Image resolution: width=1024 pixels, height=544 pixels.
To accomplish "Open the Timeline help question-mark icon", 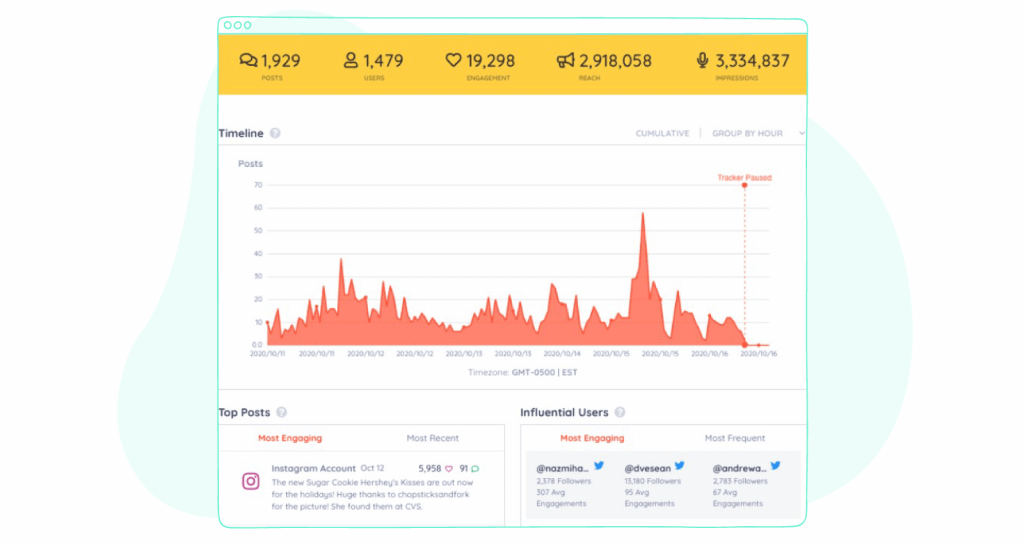I will click(x=275, y=133).
